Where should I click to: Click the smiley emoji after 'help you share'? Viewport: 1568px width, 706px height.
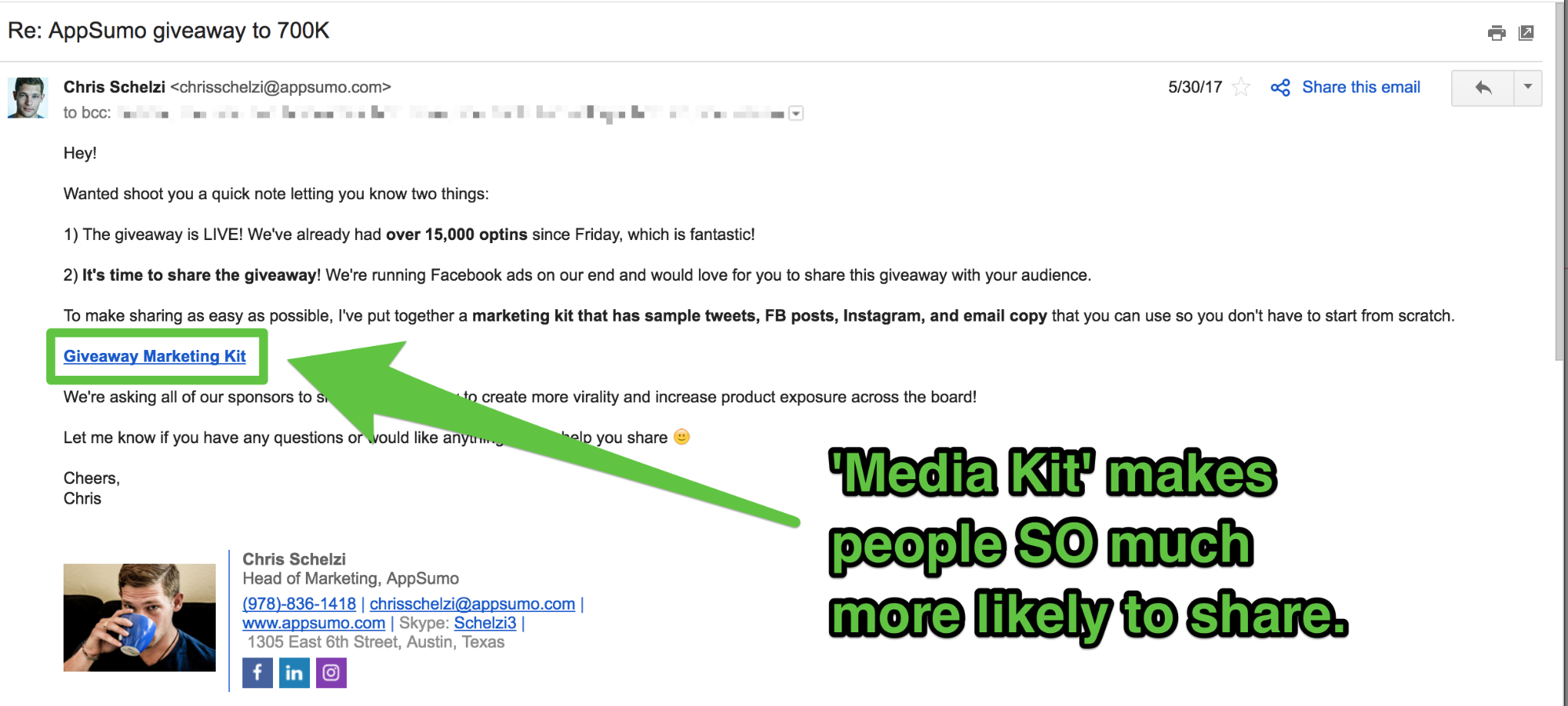(x=682, y=437)
